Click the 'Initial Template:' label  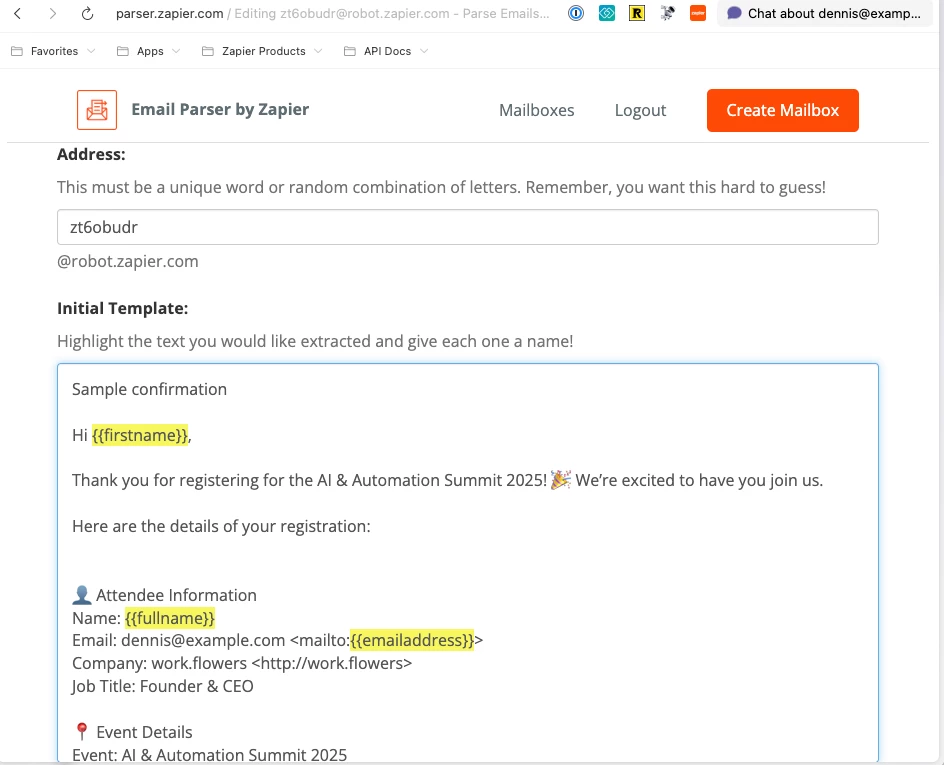coord(122,308)
